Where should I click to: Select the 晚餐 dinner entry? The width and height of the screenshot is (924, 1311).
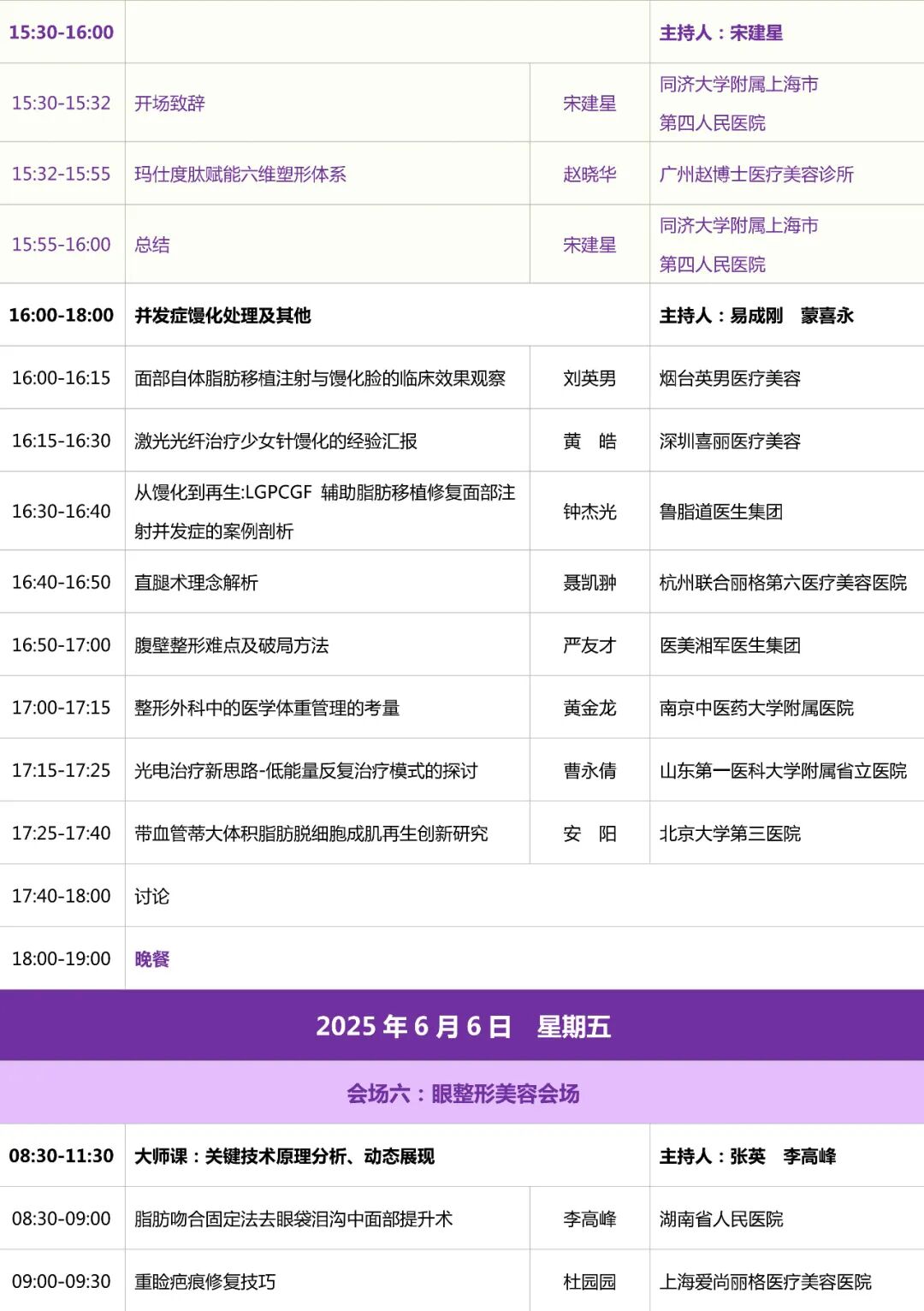pyautogui.click(x=154, y=958)
